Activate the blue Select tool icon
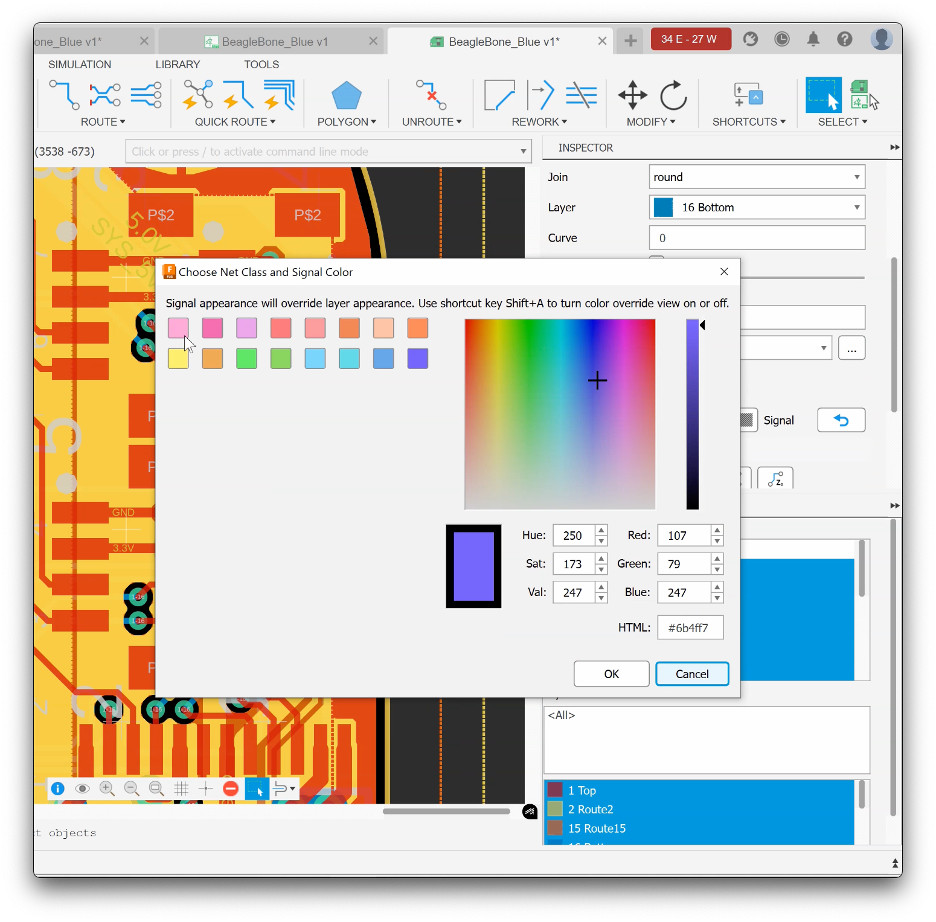 [x=823, y=95]
